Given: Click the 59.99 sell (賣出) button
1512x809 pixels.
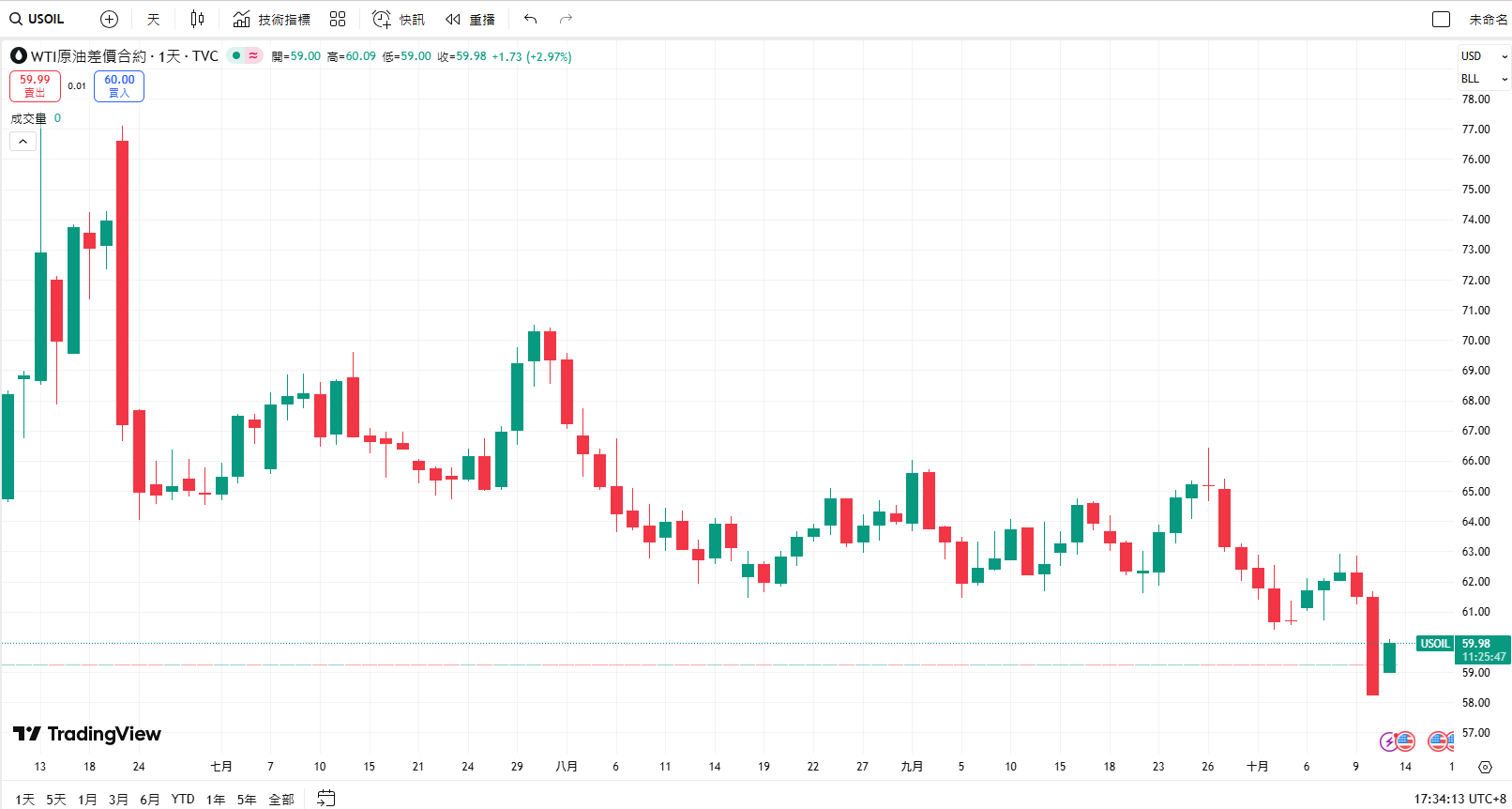Looking at the screenshot, I should [35, 85].
